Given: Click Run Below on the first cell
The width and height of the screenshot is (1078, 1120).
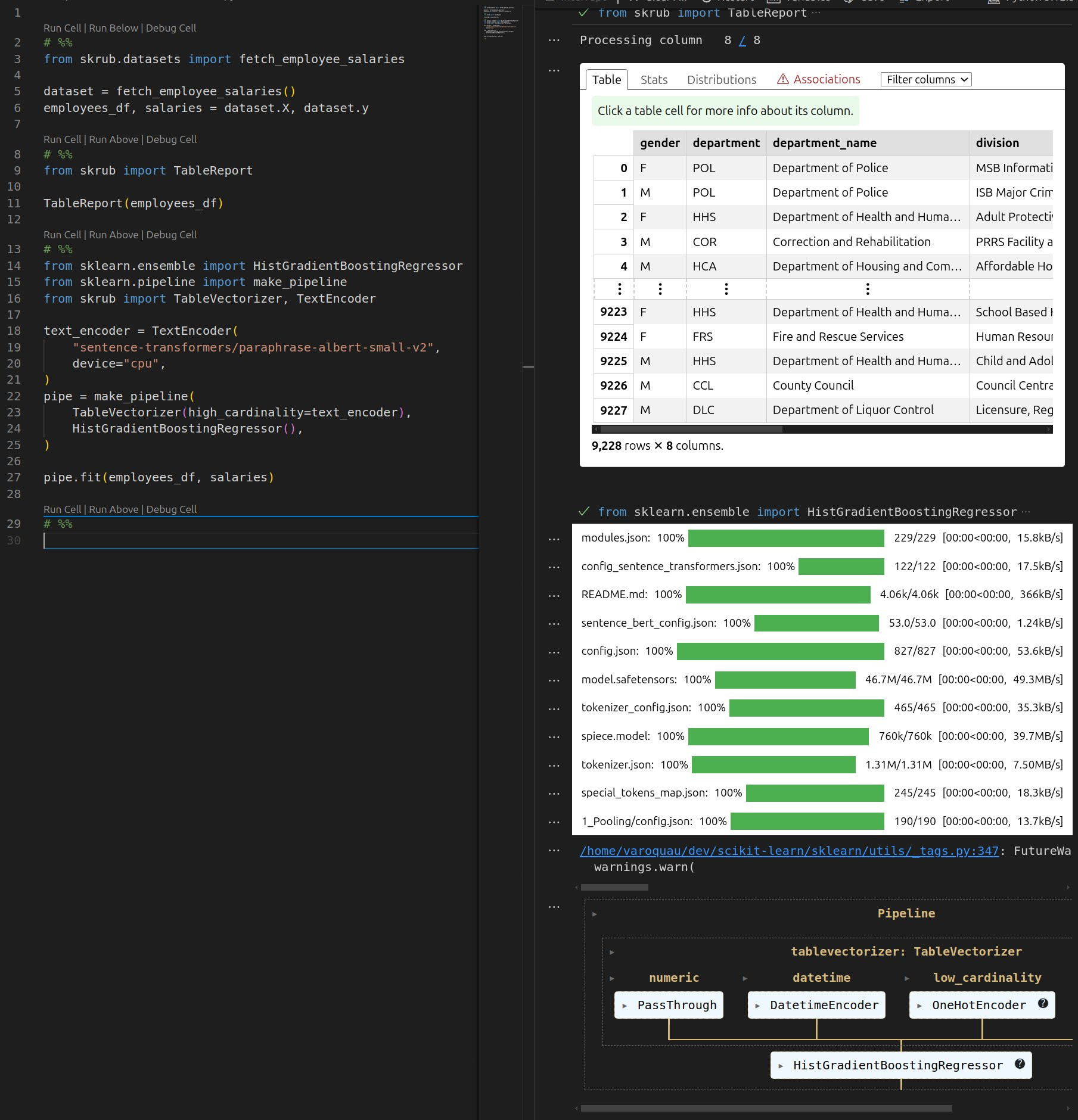Looking at the screenshot, I should (x=113, y=28).
